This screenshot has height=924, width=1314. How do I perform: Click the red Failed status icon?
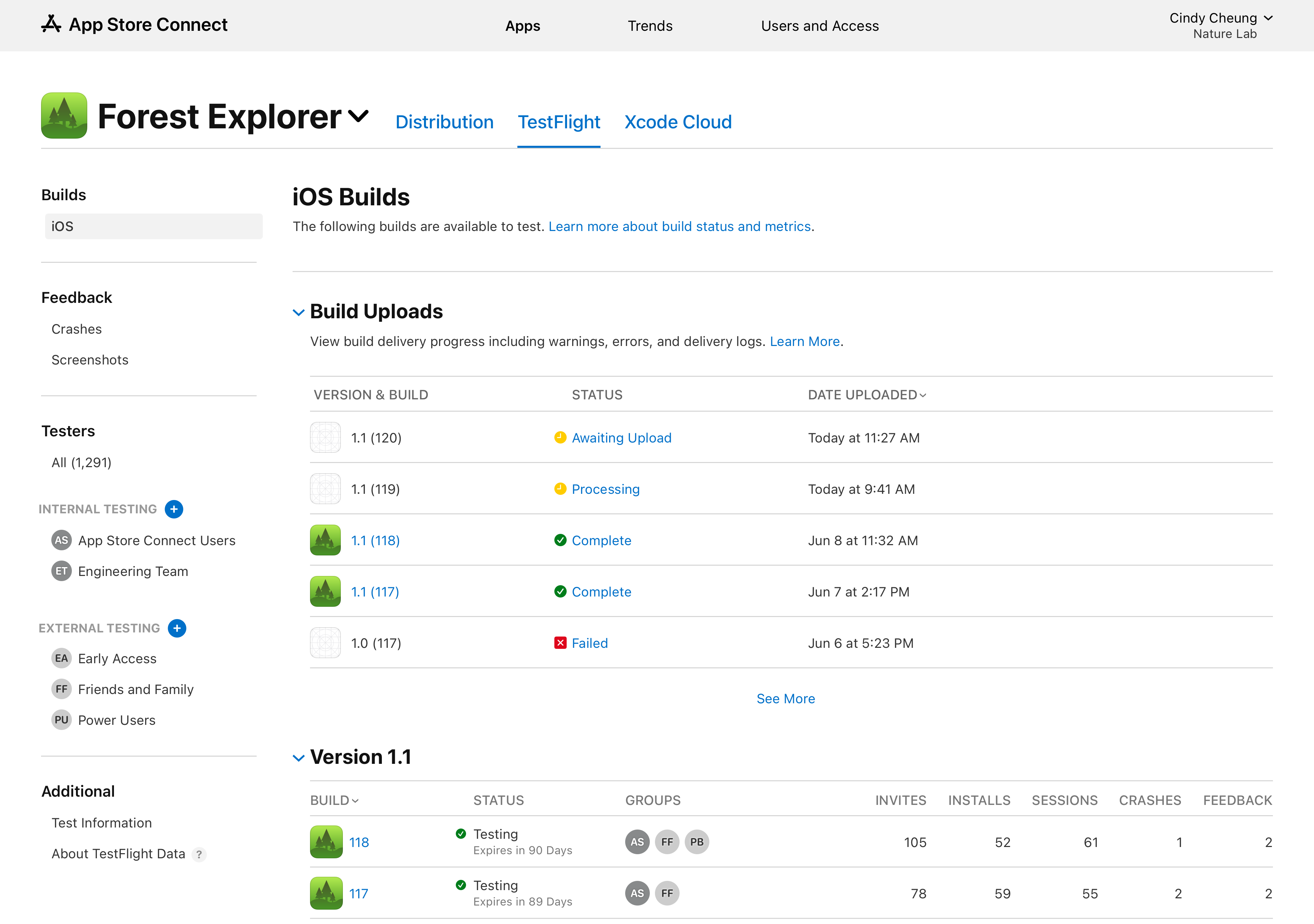tap(560, 643)
